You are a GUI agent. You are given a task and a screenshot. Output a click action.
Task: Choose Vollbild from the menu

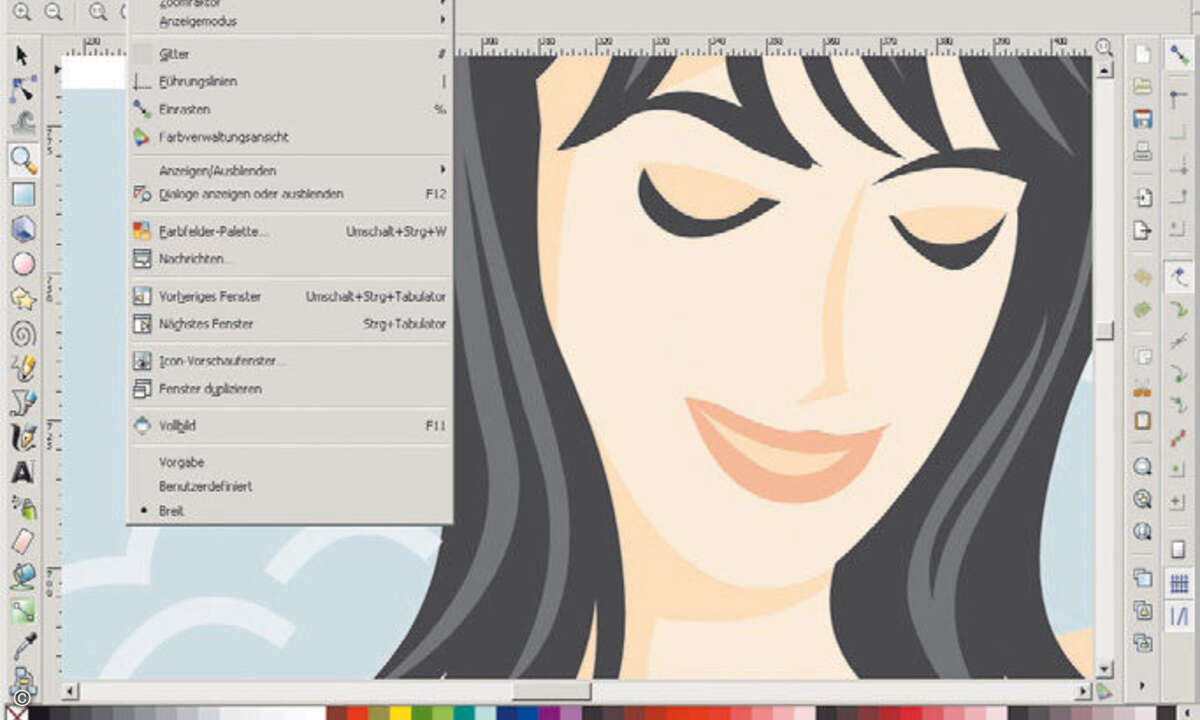point(177,425)
